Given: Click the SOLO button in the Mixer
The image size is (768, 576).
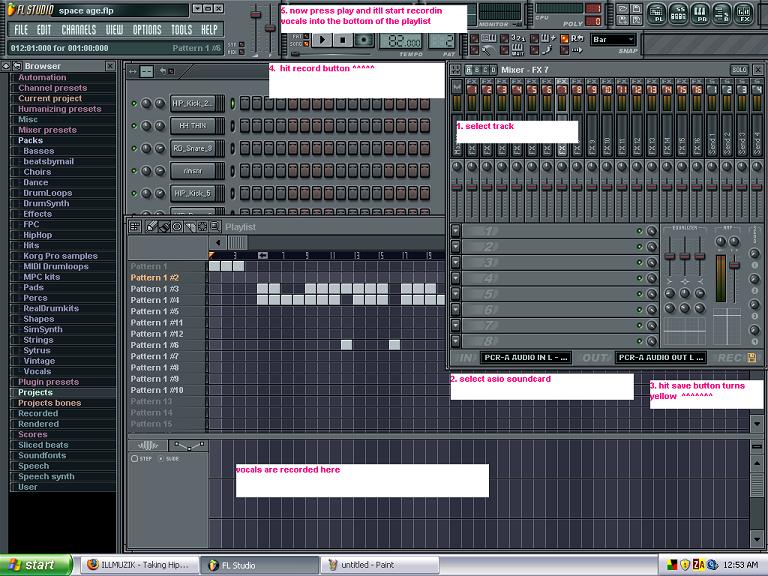Looking at the screenshot, I should click(x=739, y=70).
